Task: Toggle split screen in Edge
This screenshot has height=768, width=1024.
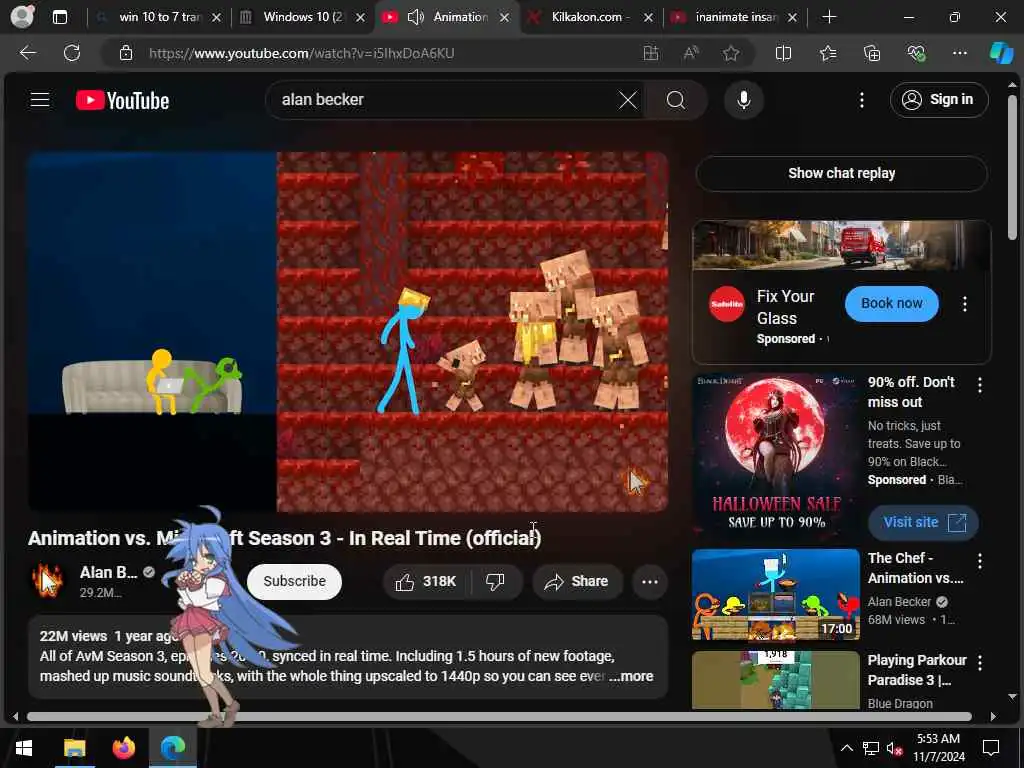Action: point(783,53)
